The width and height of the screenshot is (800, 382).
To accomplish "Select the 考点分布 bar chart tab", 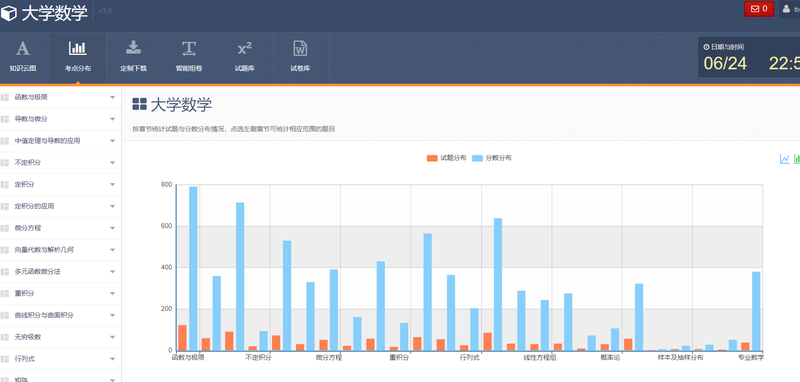I will [x=78, y=58].
